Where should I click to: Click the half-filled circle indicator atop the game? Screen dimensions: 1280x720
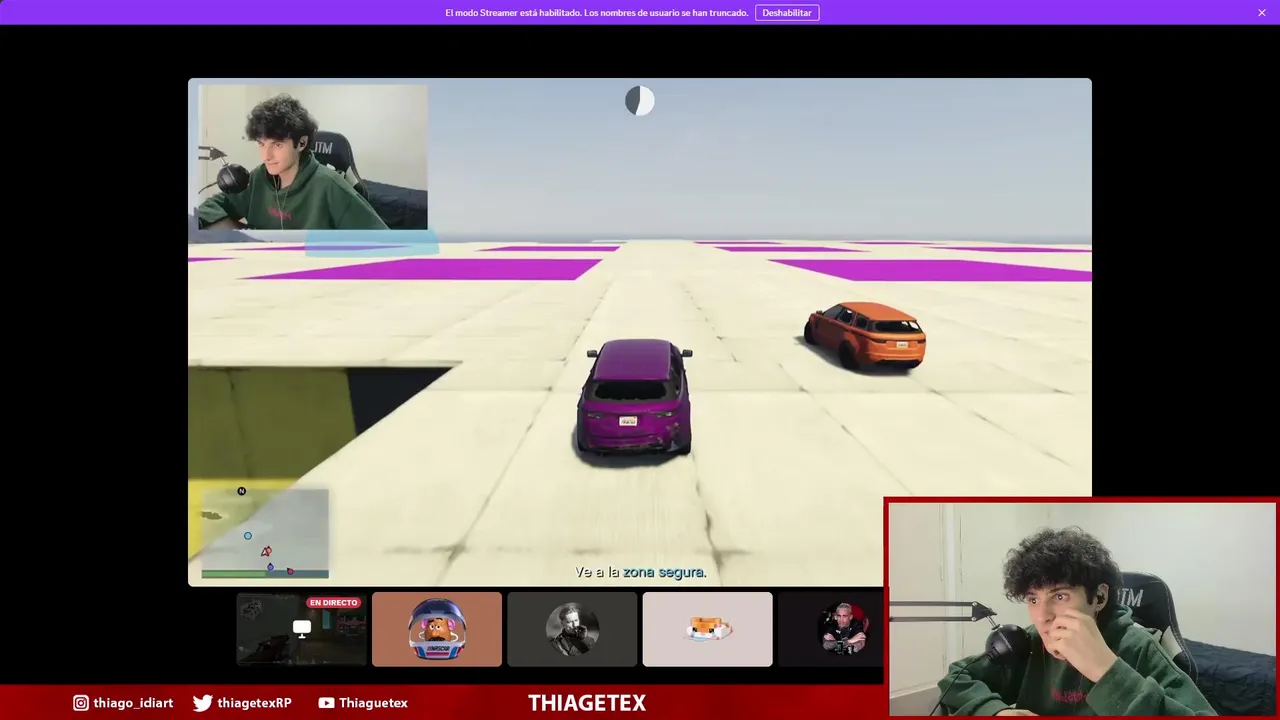[x=640, y=101]
